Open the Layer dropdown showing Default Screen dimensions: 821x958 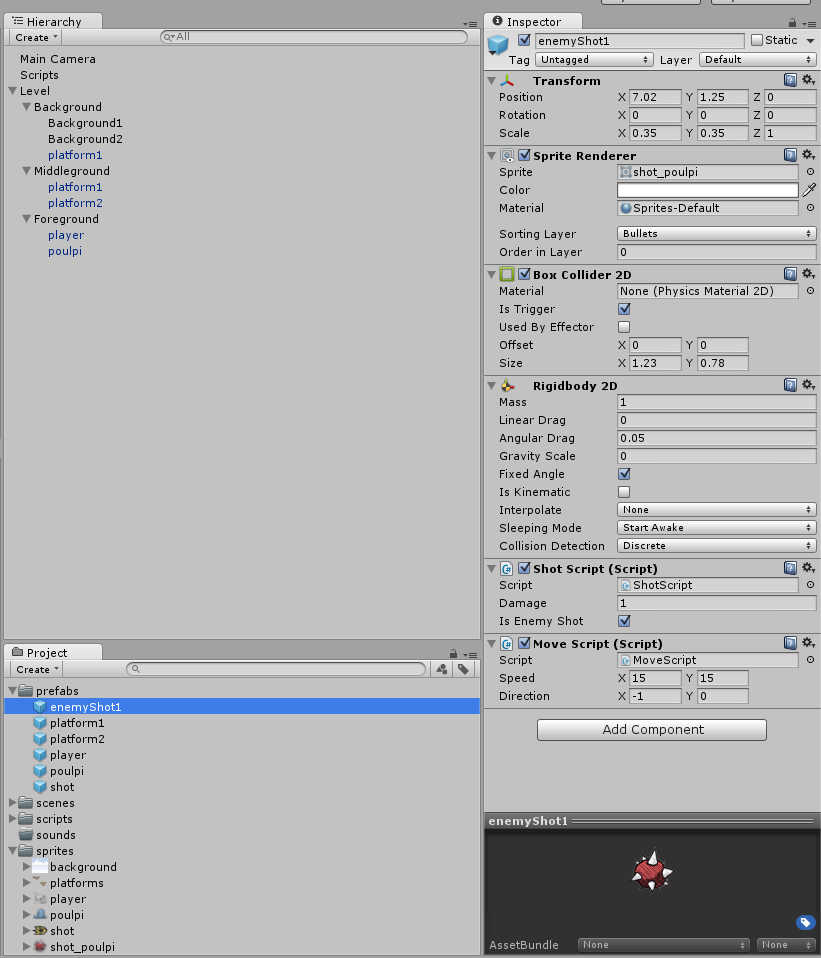pyautogui.click(x=757, y=60)
